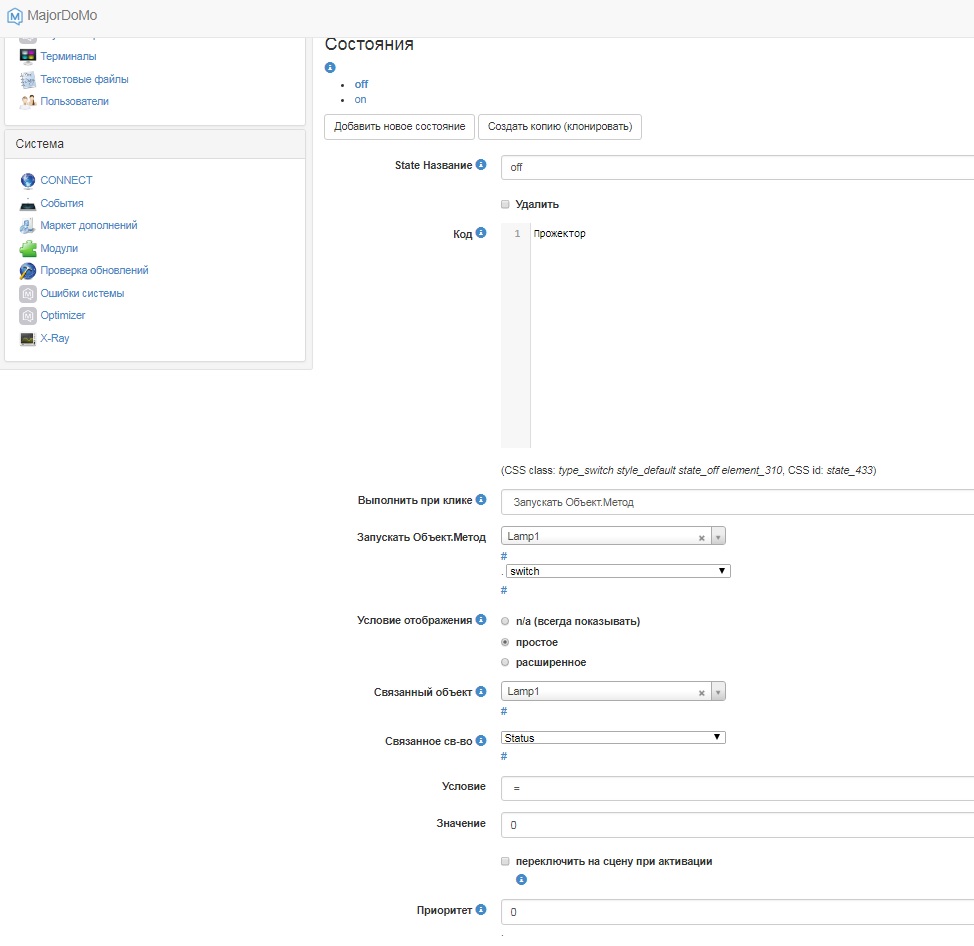Open Ошибки системы menu item
The width and height of the screenshot is (974, 946).
tap(82, 294)
